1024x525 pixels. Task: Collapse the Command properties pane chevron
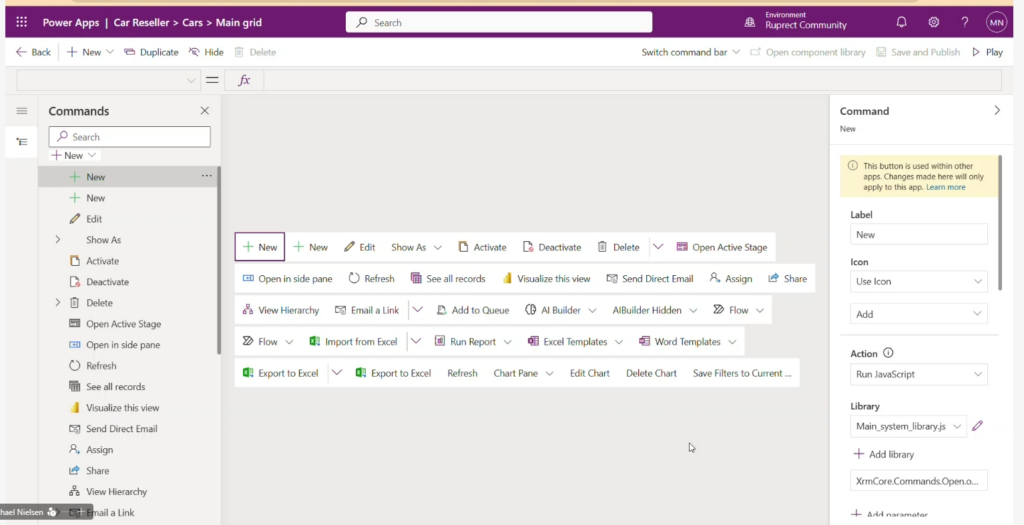[996, 111]
